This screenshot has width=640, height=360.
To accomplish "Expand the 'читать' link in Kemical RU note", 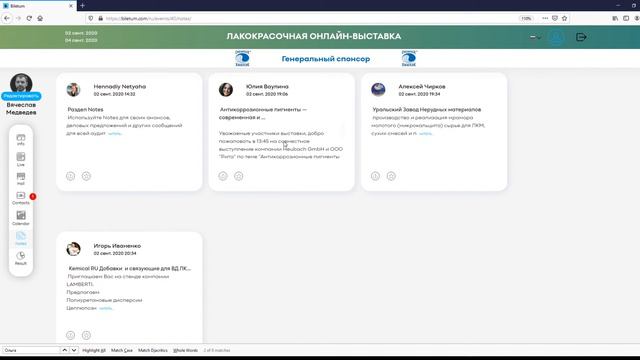I will [x=105, y=308].
